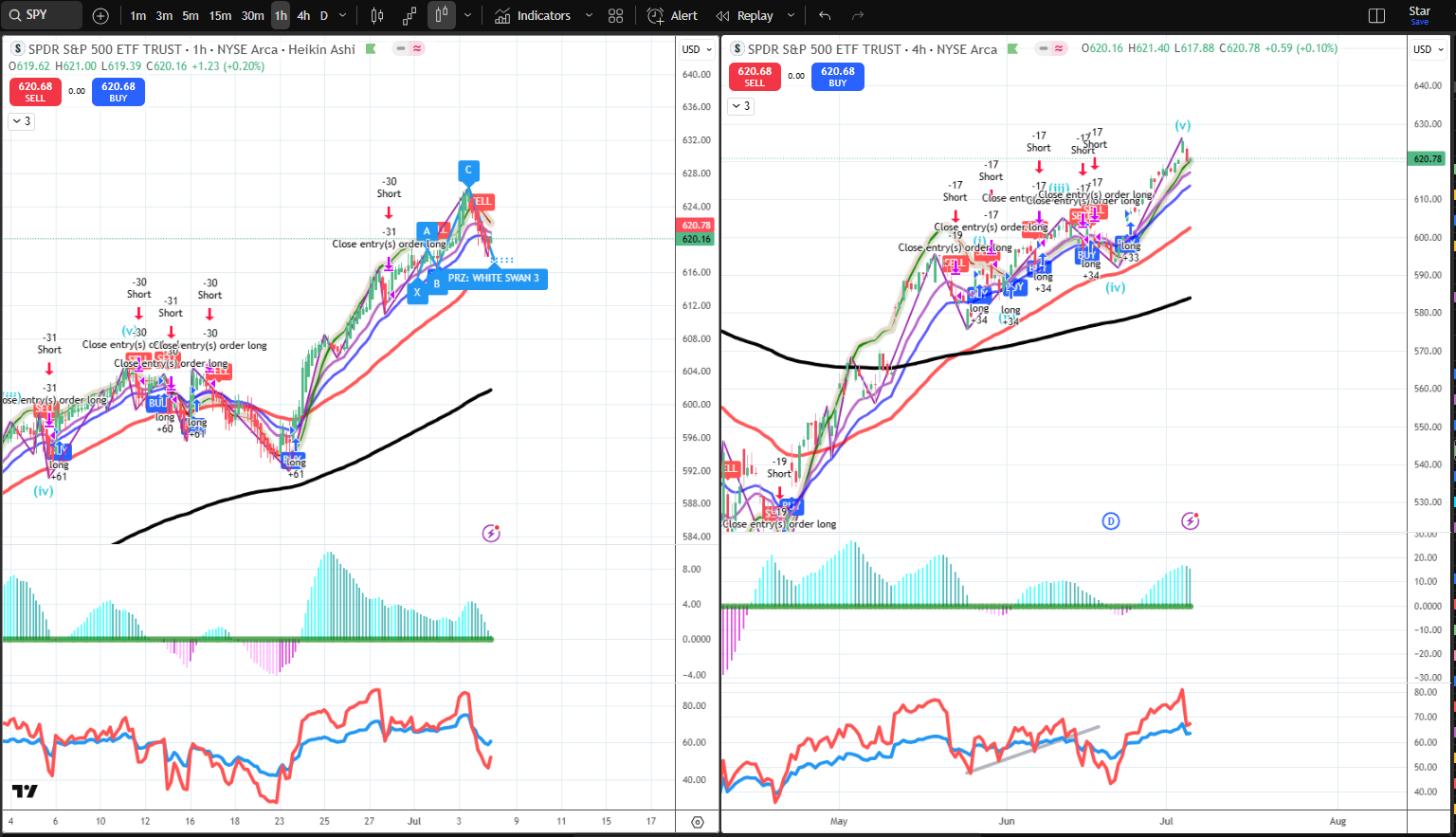Open the indicator templates grid icon
Screen dimensions: 1456x837
coord(616,16)
